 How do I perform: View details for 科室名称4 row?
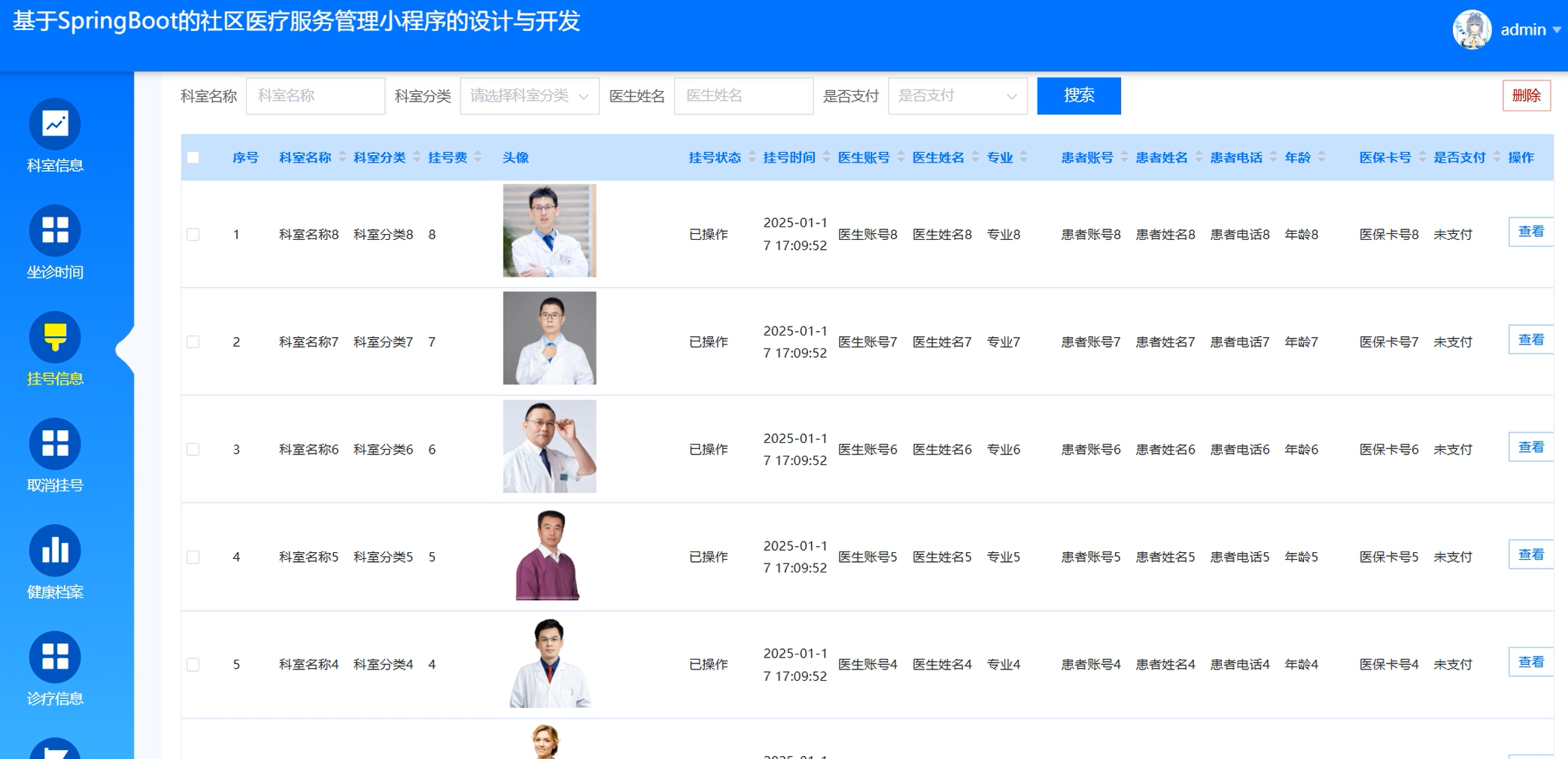coord(1530,663)
